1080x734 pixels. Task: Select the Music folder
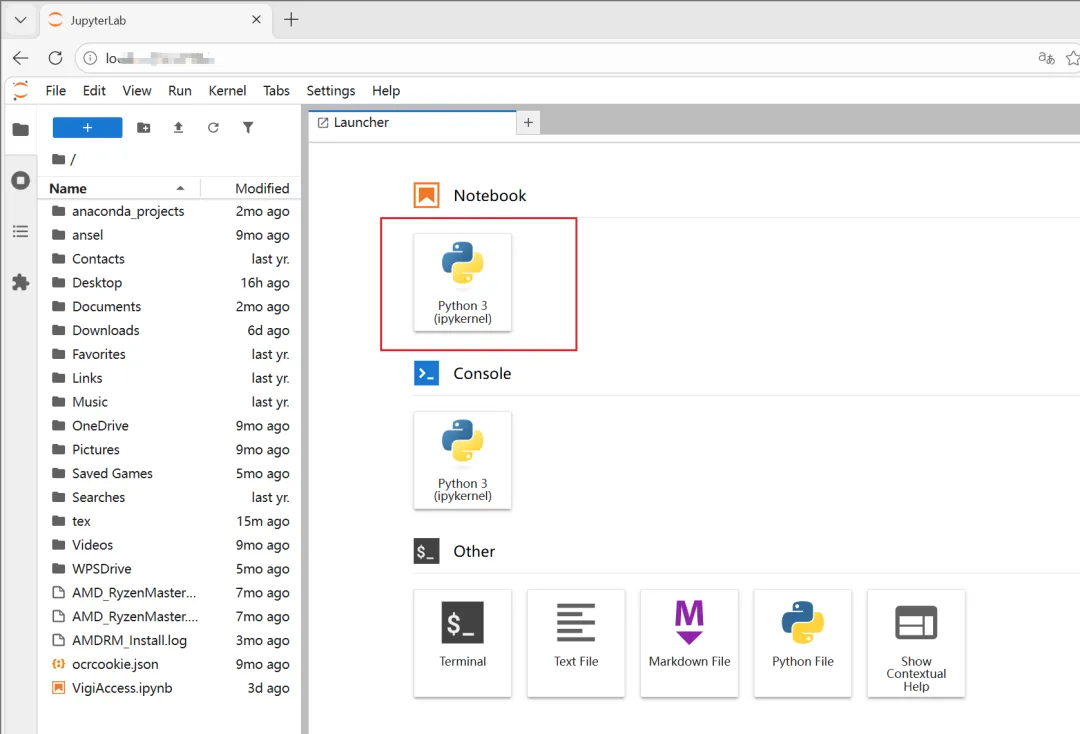point(170,402)
